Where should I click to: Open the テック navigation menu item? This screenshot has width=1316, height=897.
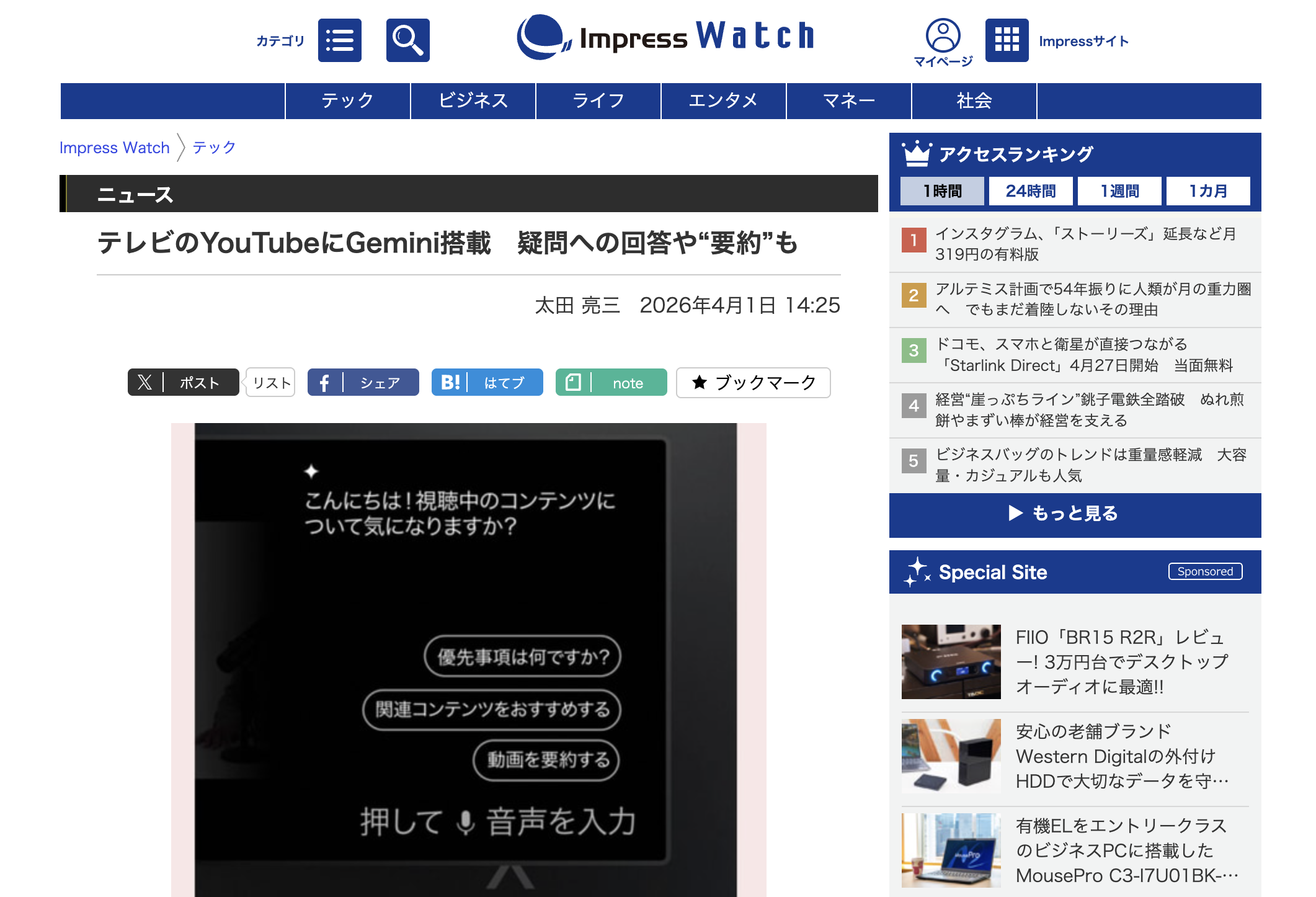pyautogui.click(x=347, y=100)
